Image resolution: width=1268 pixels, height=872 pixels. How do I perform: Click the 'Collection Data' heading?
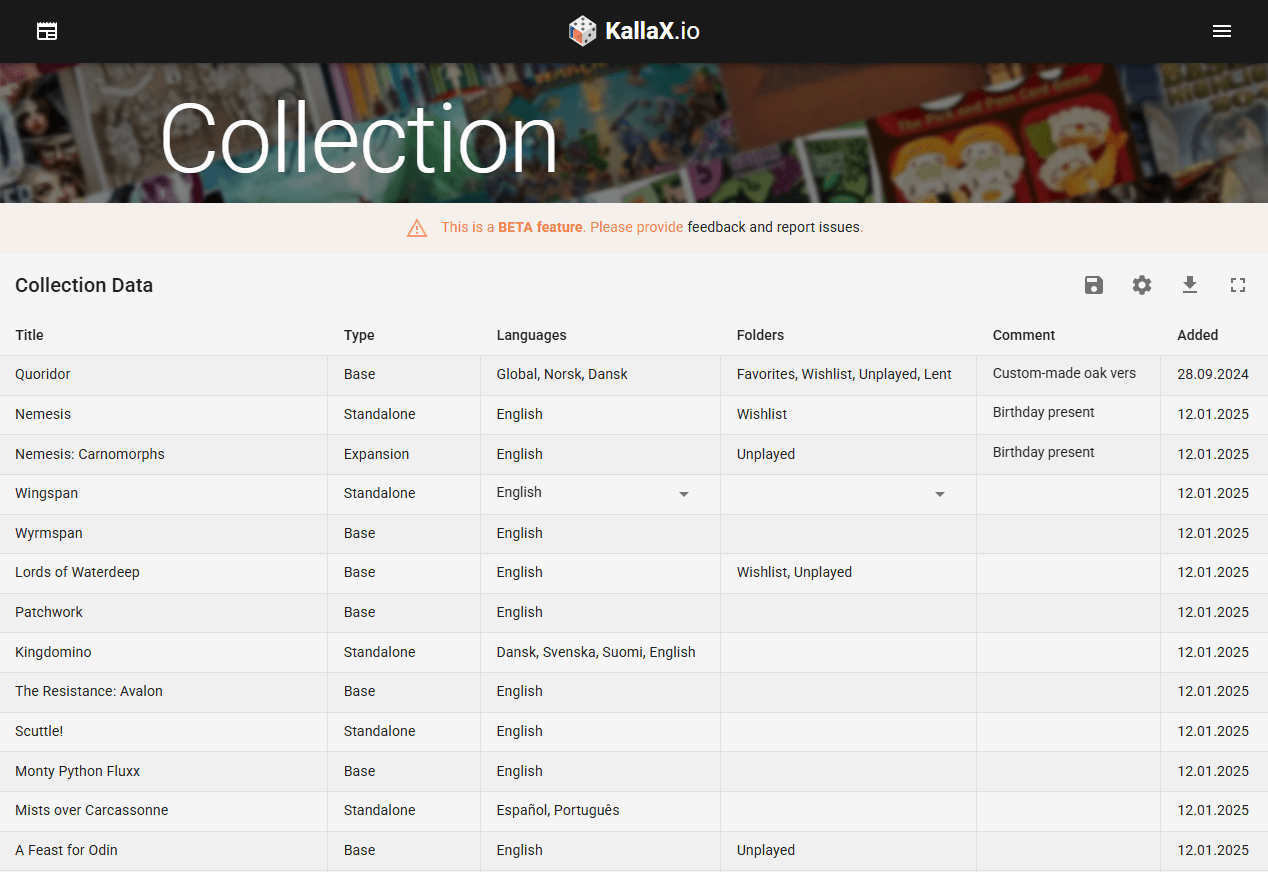(84, 285)
